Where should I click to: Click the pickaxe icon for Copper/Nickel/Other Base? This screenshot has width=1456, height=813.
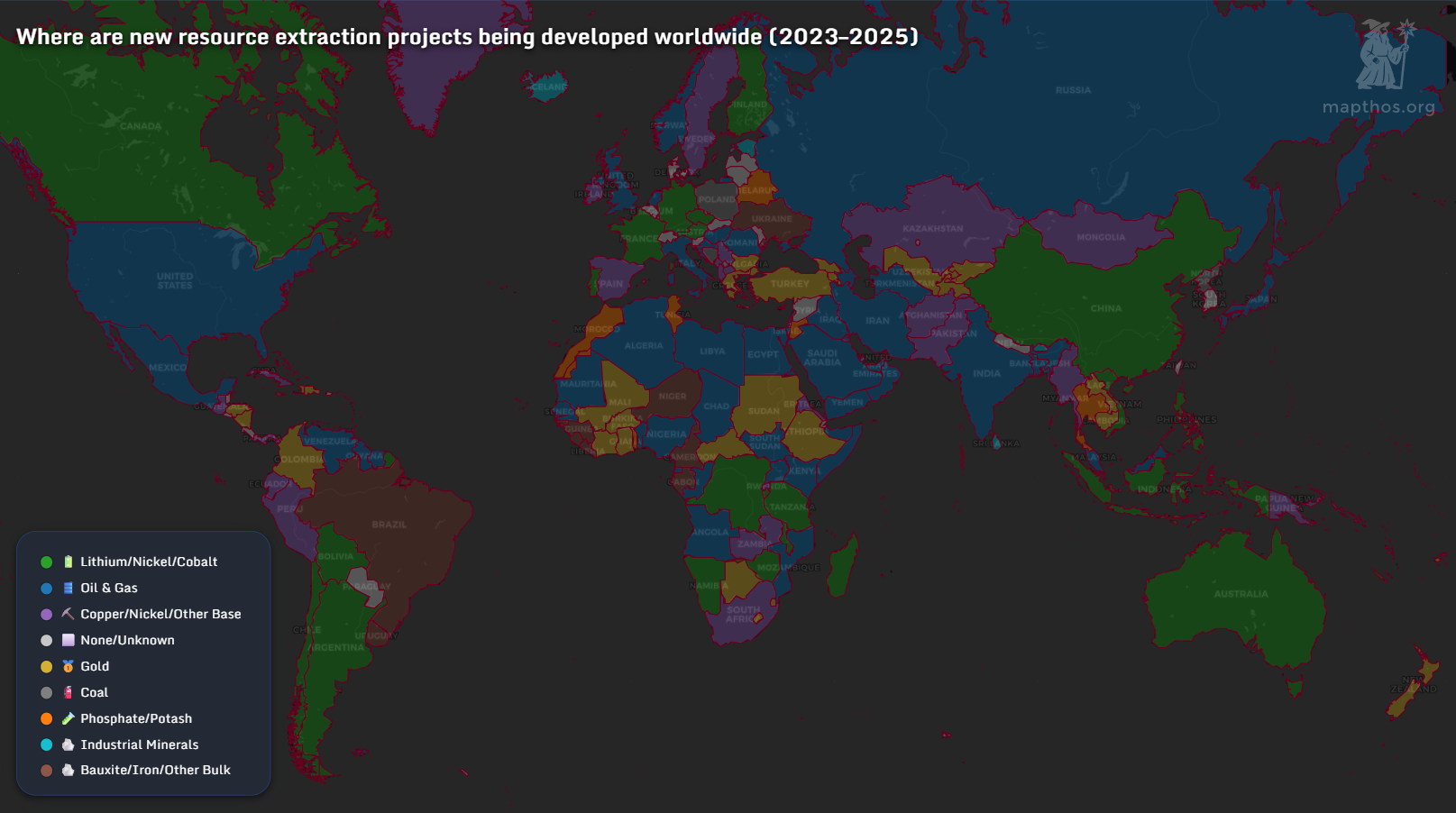68,614
